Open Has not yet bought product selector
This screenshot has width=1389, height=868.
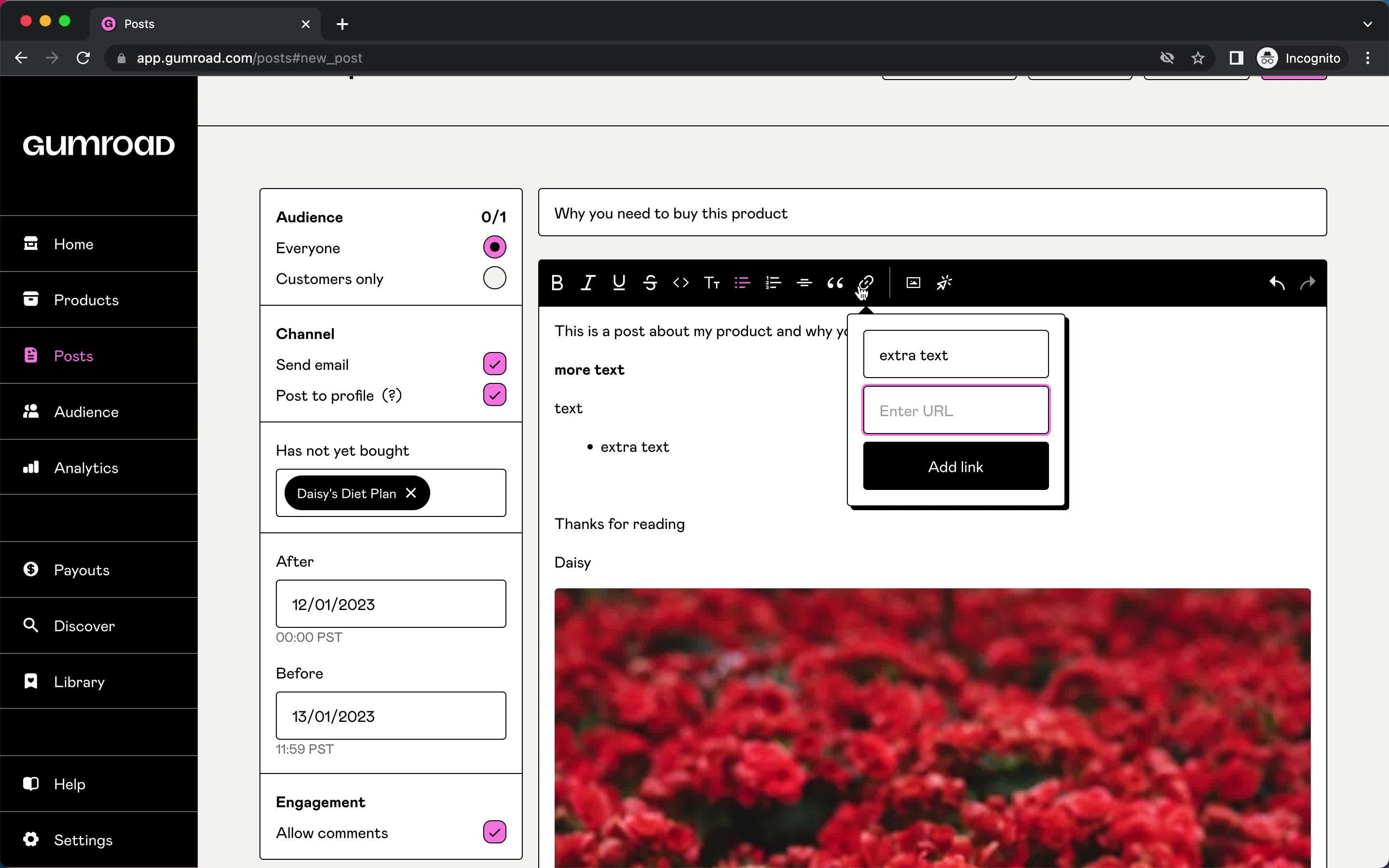click(391, 493)
